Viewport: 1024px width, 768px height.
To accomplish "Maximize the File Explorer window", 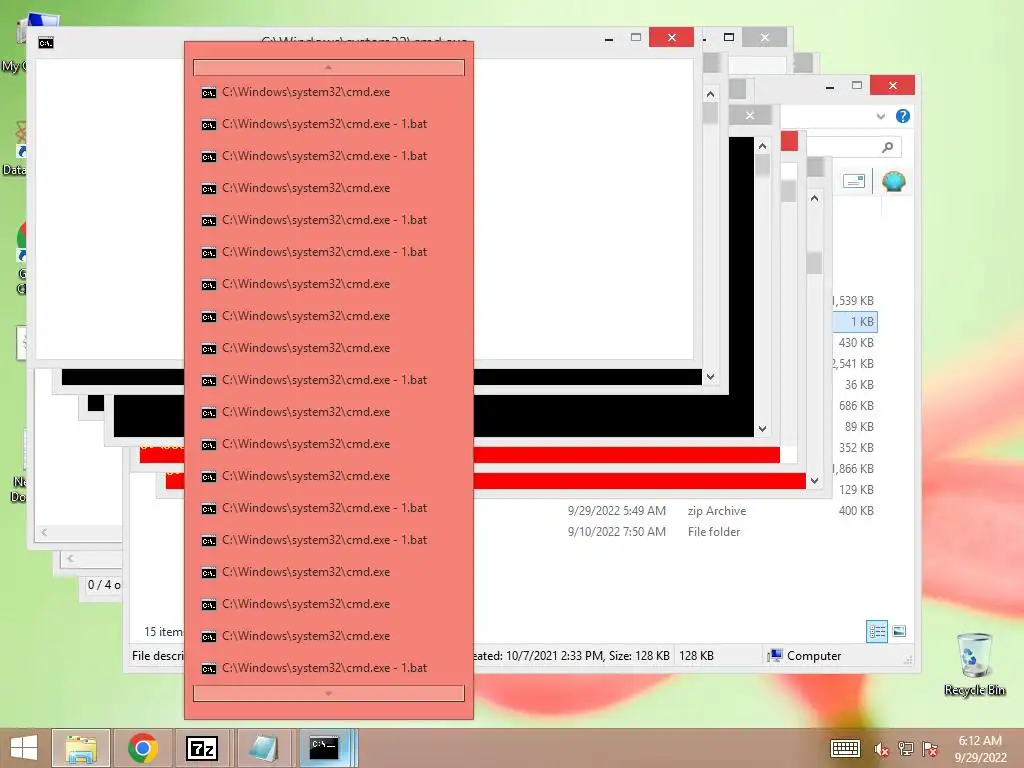I will [x=857, y=86].
